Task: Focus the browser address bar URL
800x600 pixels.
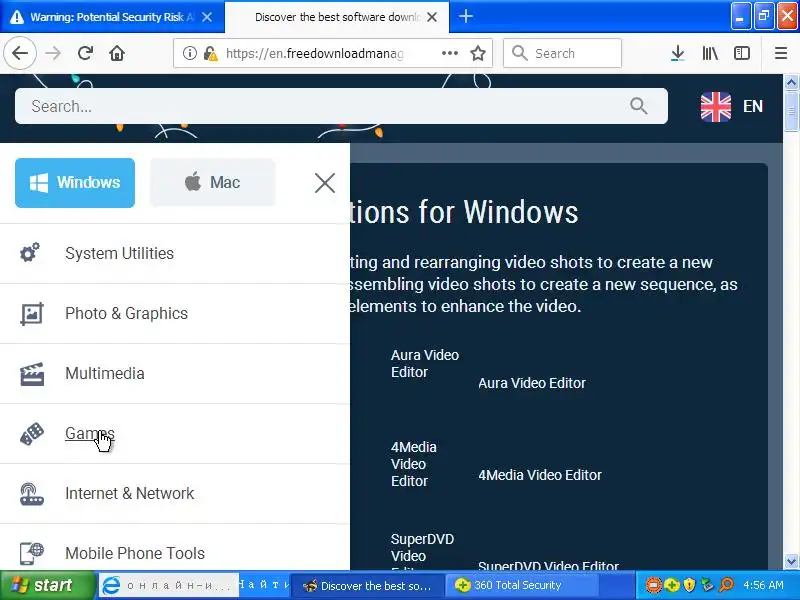Action: pos(314,53)
